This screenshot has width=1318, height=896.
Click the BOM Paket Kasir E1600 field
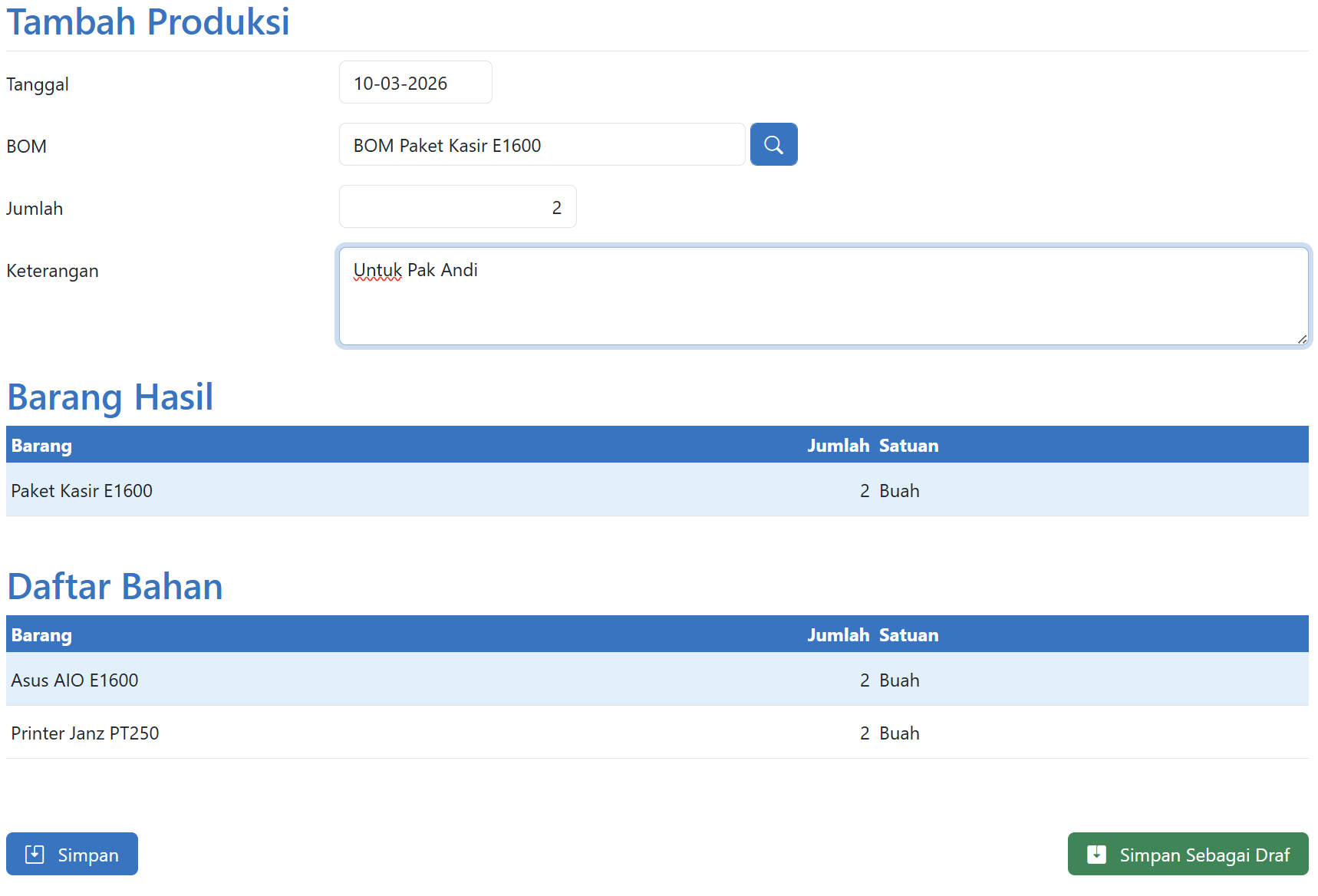(x=542, y=144)
